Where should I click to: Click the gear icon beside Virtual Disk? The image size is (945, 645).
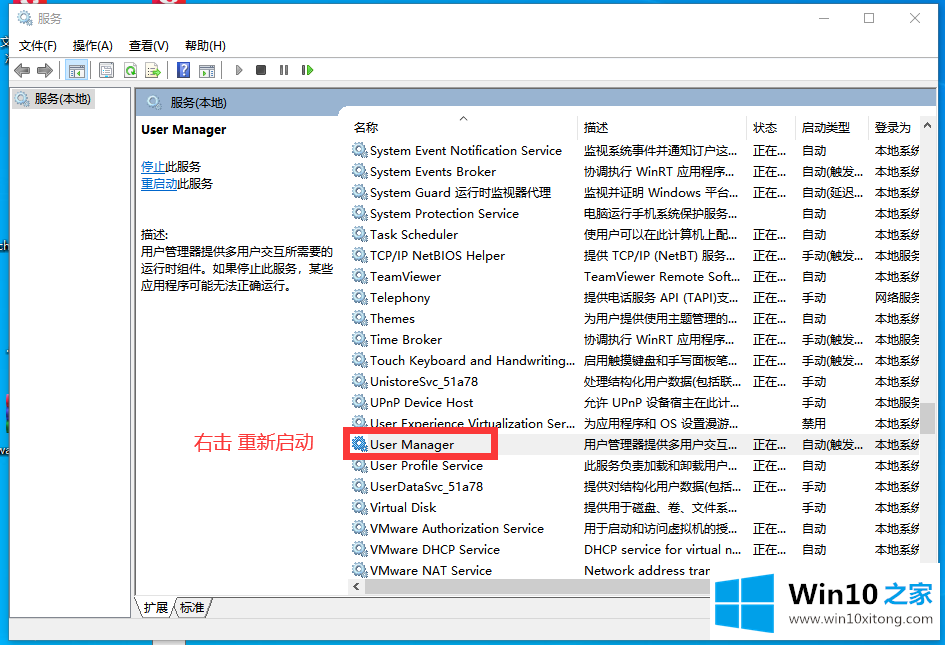click(x=360, y=507)
